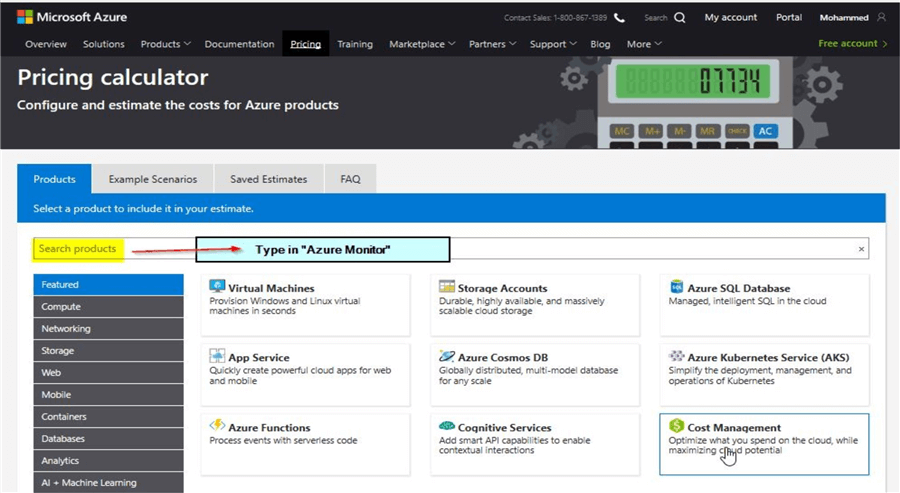Click the Storage Accounts product icon
Image resolution: width=900 pixels, height=493 pixels.
pyautogui.click(x=447, y=286)
